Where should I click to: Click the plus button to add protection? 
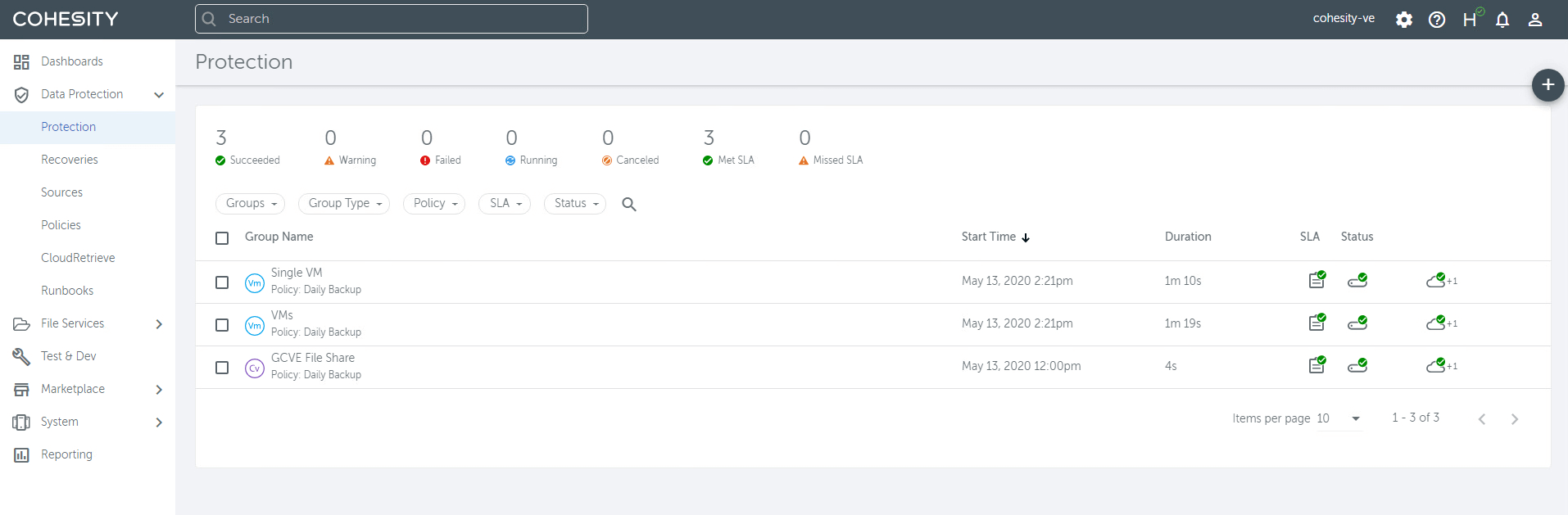point(1548,85)
